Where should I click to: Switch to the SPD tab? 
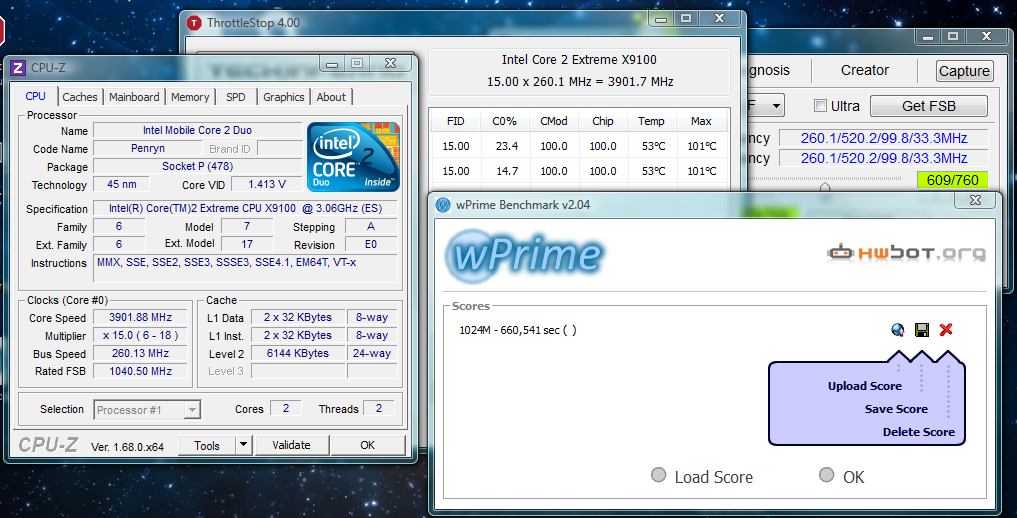236,97
